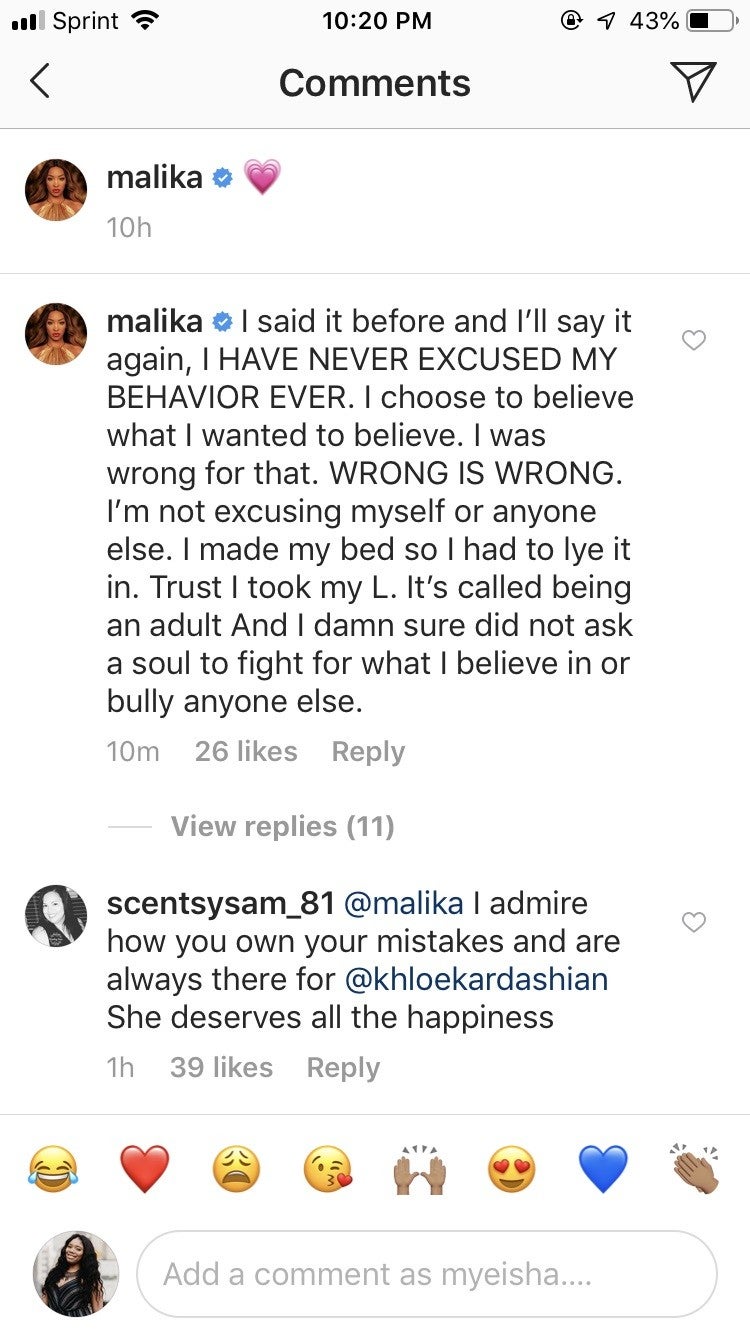This screenshot has width=750, height=1334.
Task: Open the @khloekardashian mention link
Action: (475, 979)
